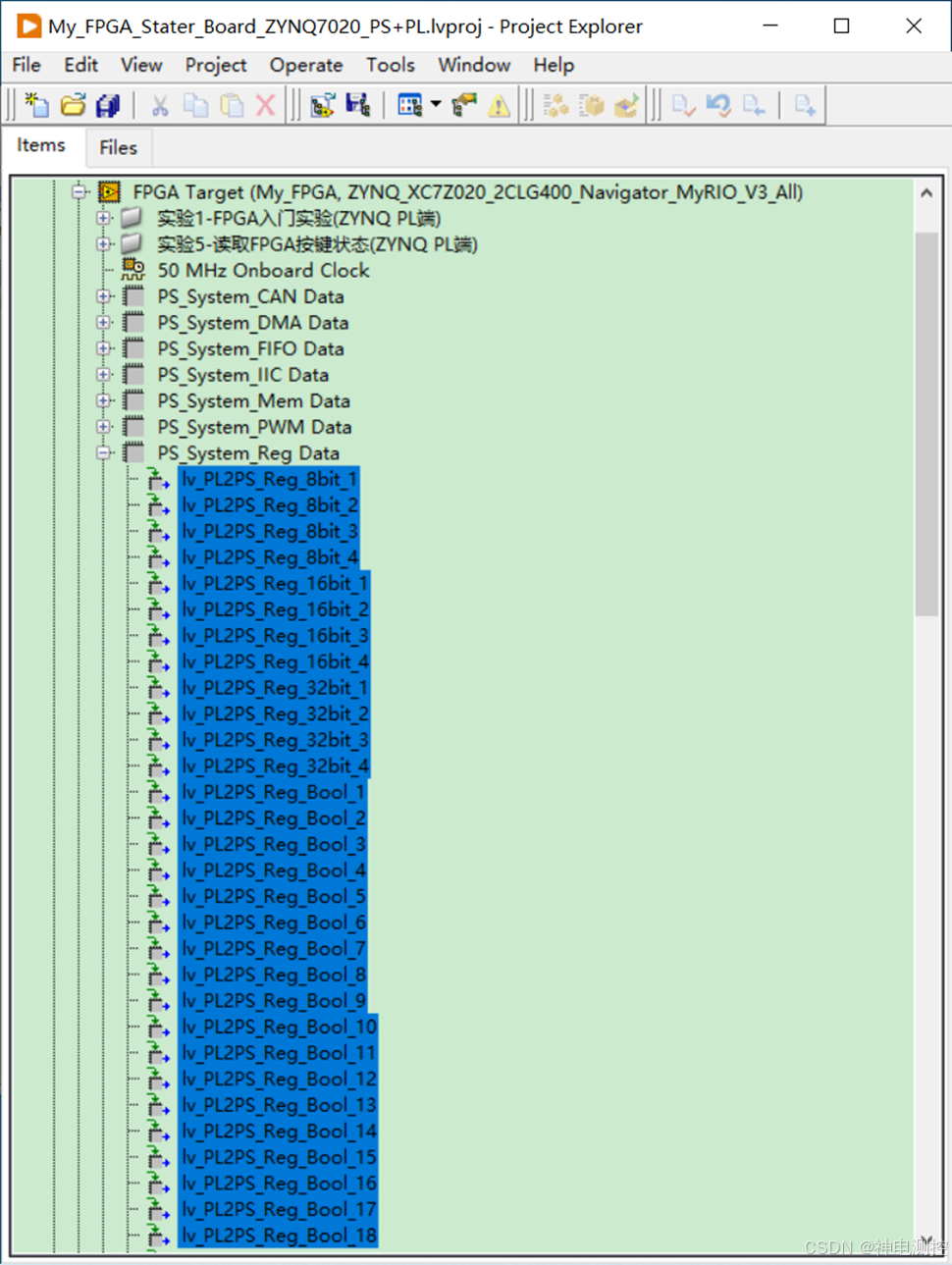Select lv_PL2PS_Reg_32bit_4 item
952x1265 pixels.
click(x=274, y=766)
